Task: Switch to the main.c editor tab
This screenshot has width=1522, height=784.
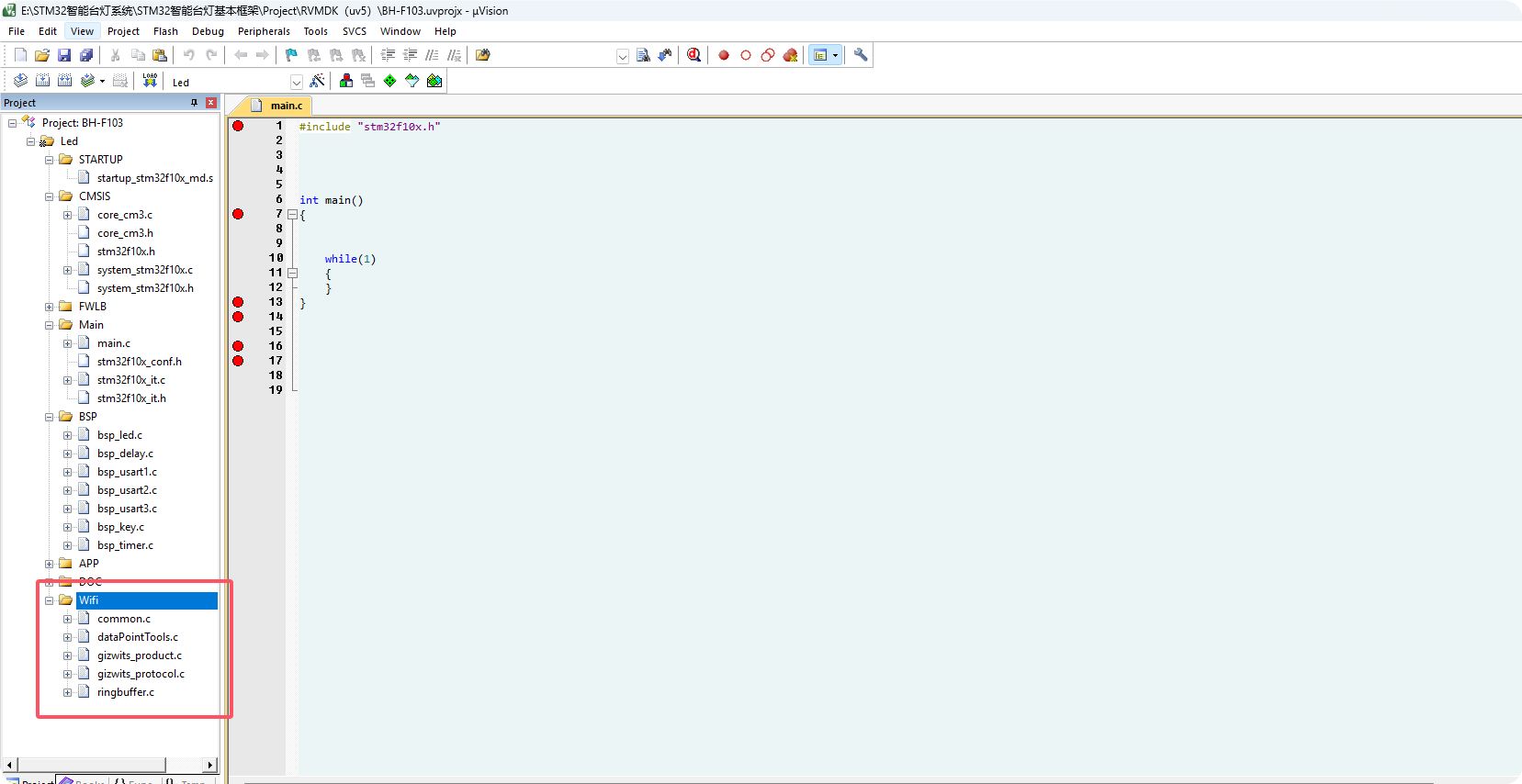Action: coord(286,106)
